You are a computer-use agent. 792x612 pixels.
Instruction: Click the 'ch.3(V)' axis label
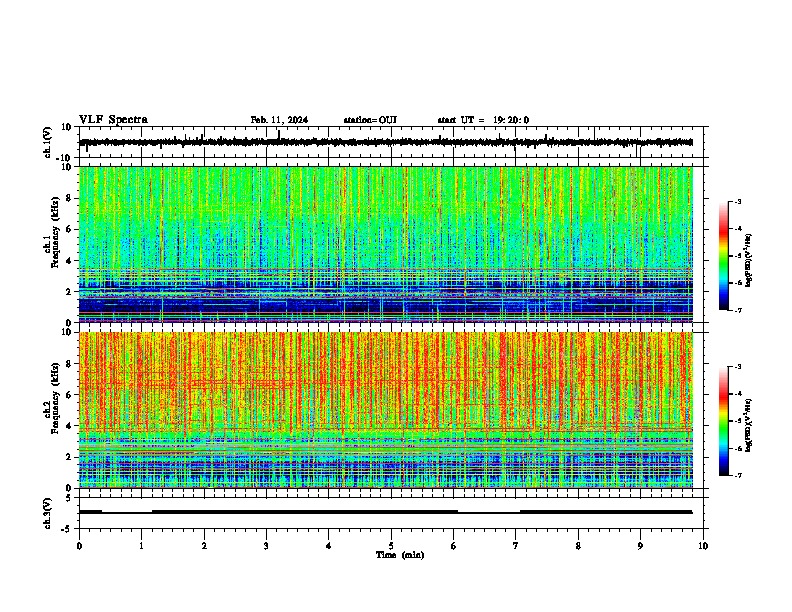[x=48, y=513]
